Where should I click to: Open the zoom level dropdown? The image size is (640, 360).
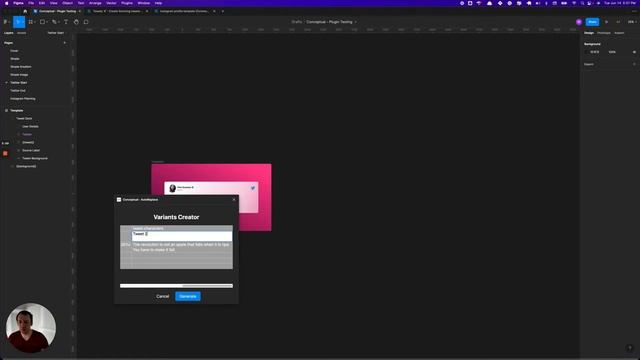[x=632, y=22]
